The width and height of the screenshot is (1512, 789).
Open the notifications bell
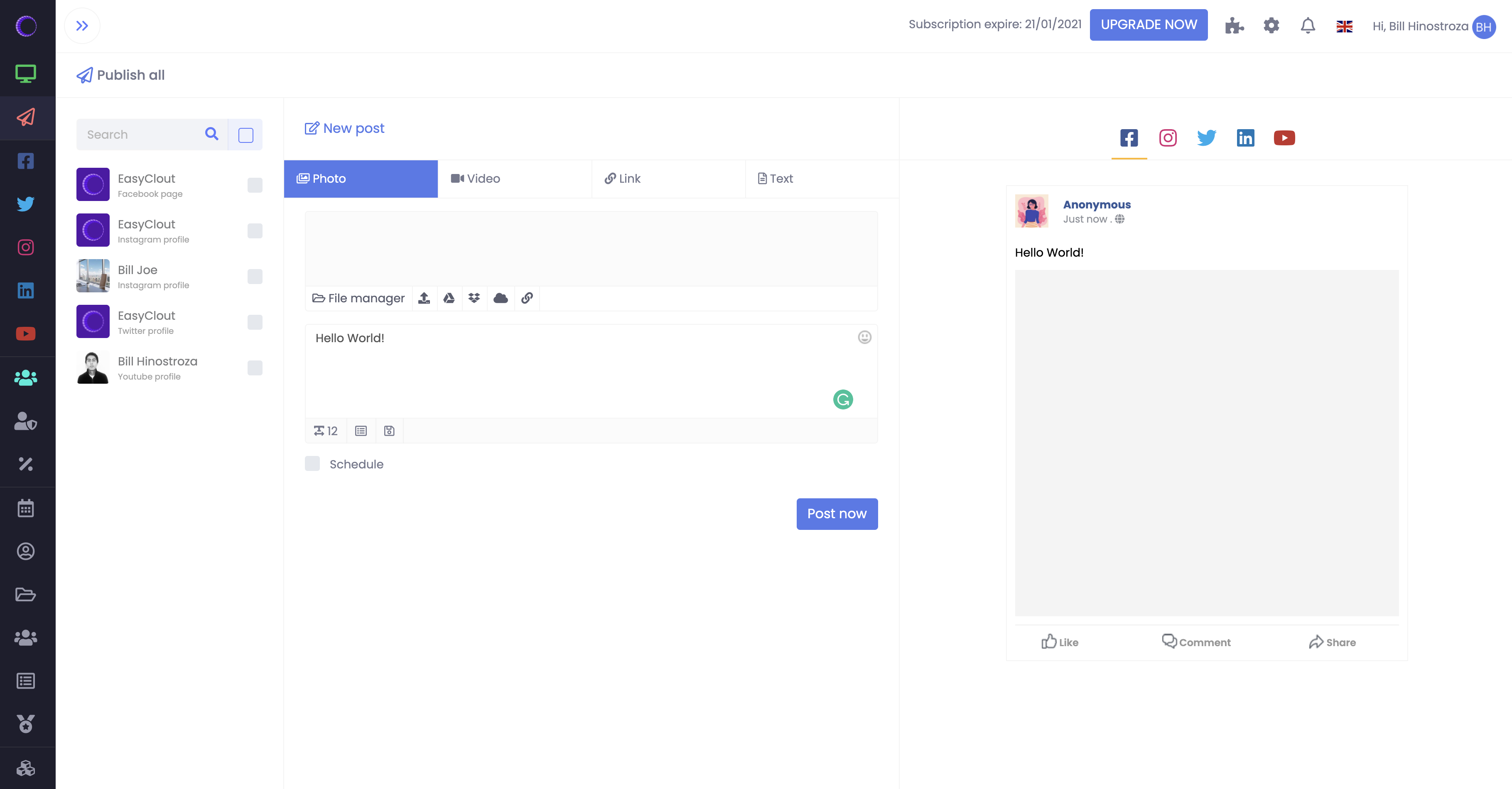click(1308, 26)
